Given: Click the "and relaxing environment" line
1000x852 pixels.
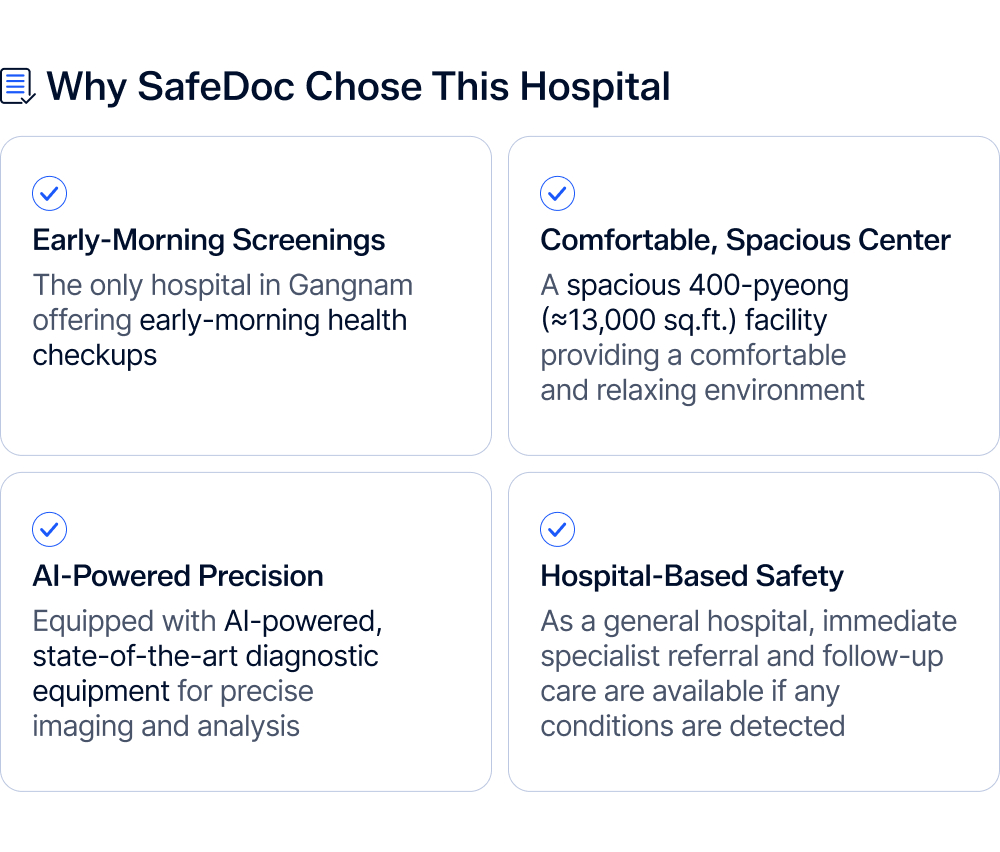Looking at the screenshot, I should 702,390.
